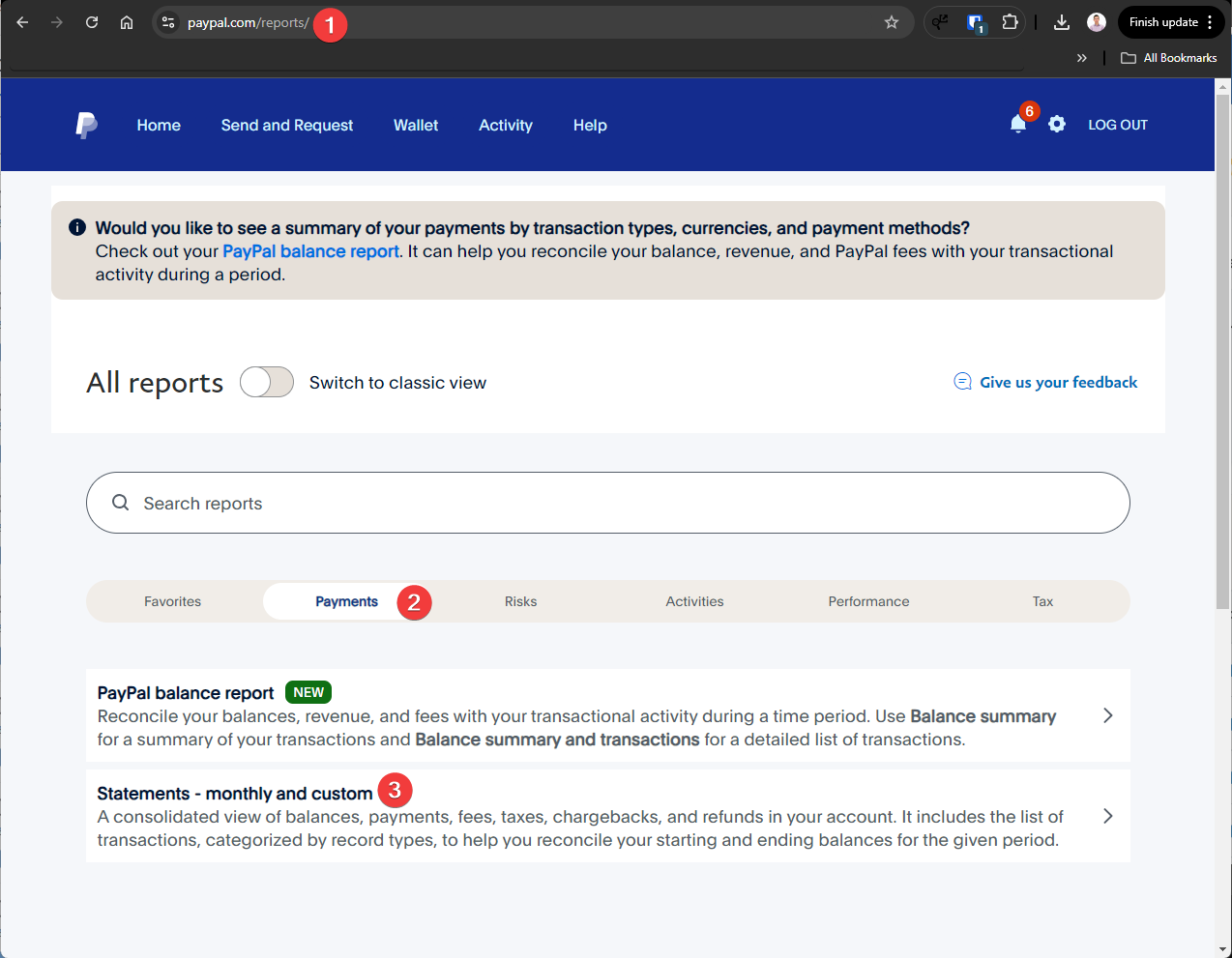Open notifications bell icon
The height and width of the screenshot is (958, 1232).
tap(1018, 124)
